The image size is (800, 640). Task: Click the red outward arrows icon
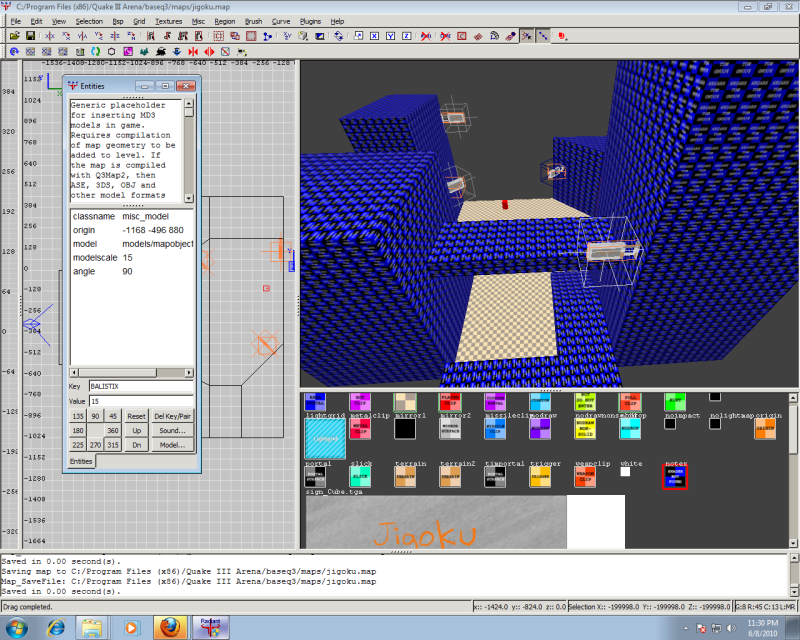coord(209,52)
